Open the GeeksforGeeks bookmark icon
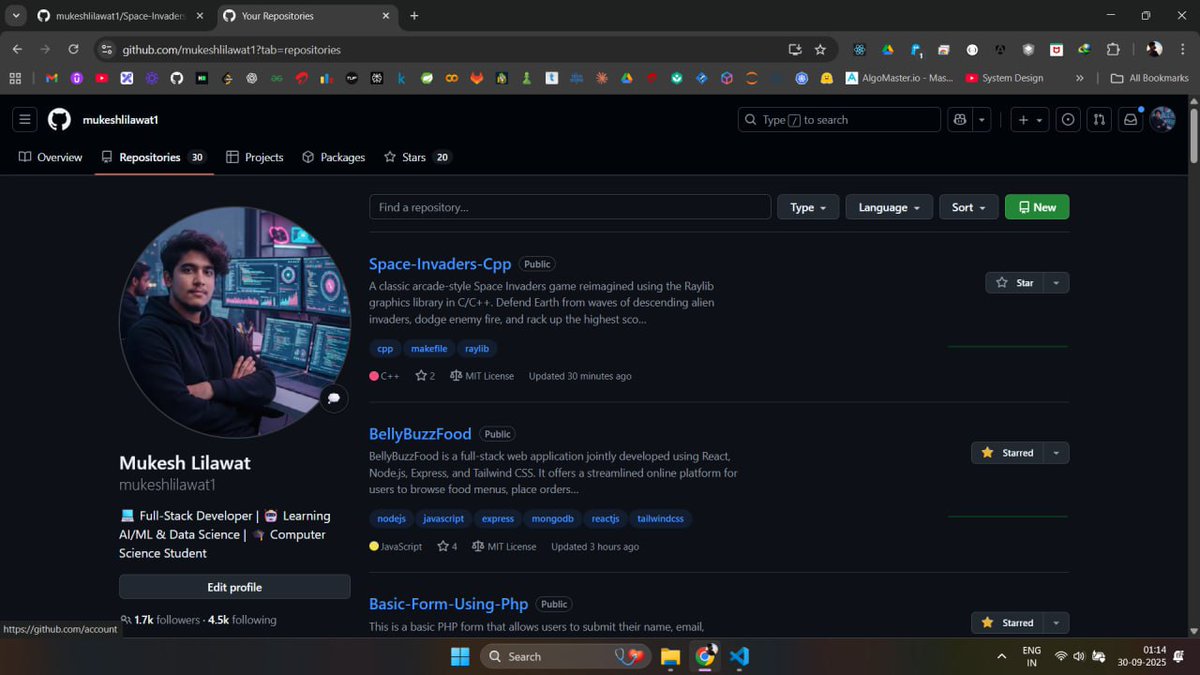This screenshot has height=675, width=1200. [x=276, y=78]
